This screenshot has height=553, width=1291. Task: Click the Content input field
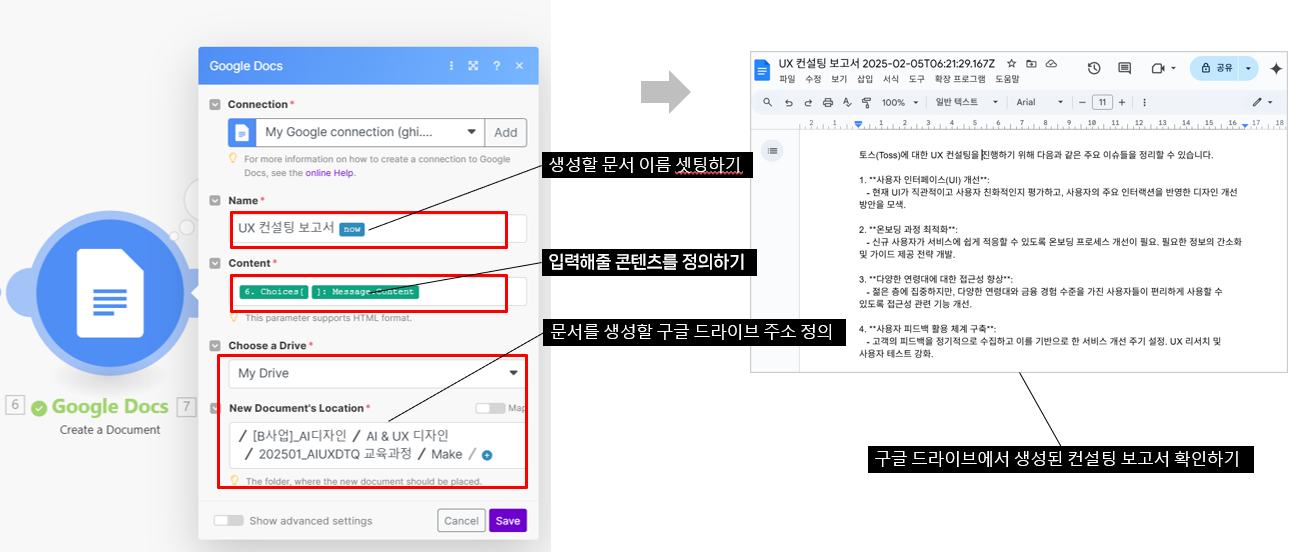(x=377, y=291)
